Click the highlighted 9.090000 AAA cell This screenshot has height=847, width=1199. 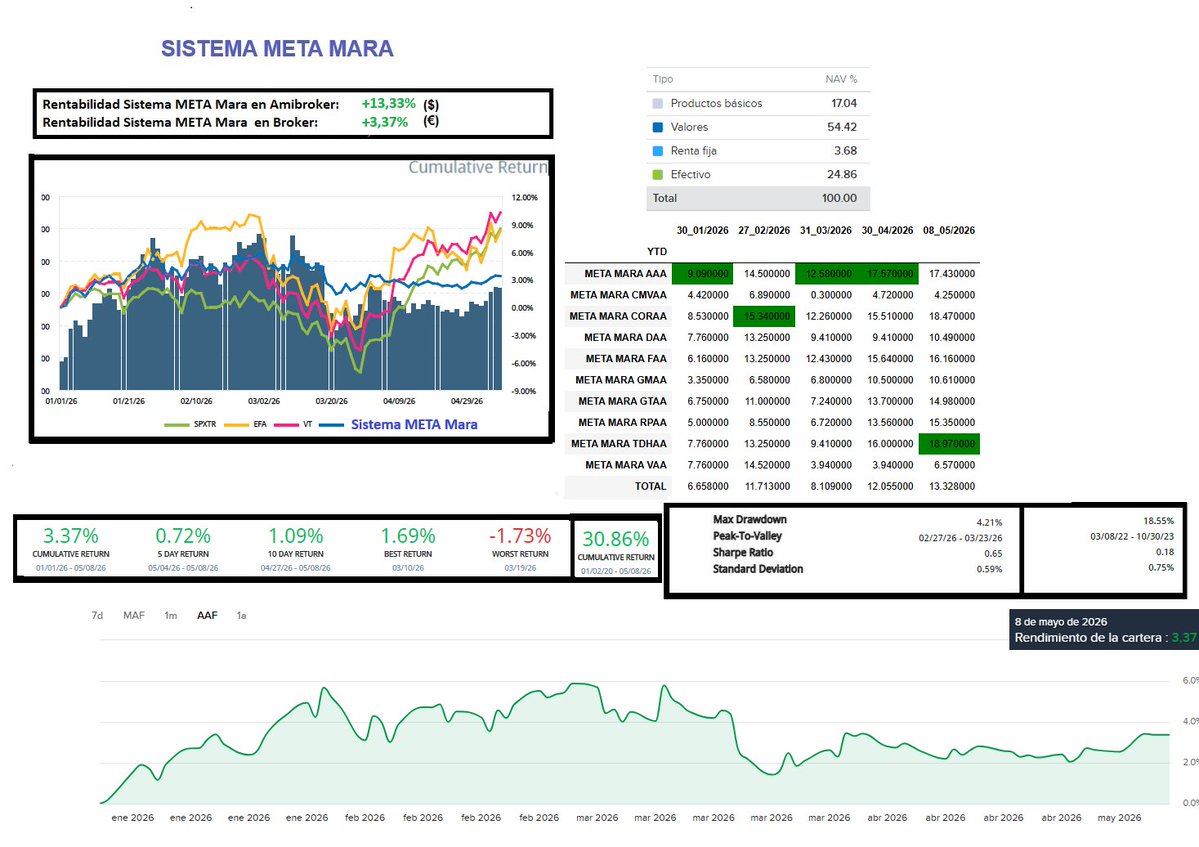tap(703, 274)
